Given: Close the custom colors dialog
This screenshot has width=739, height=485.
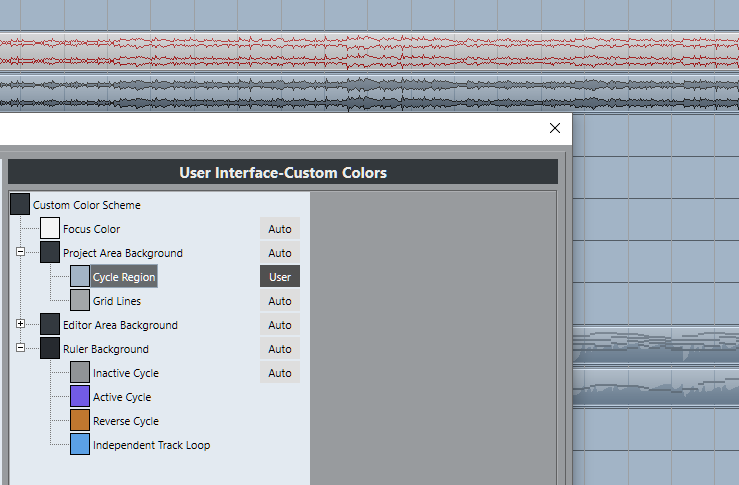Looking at the screenshot, I should tap(555, 128).
